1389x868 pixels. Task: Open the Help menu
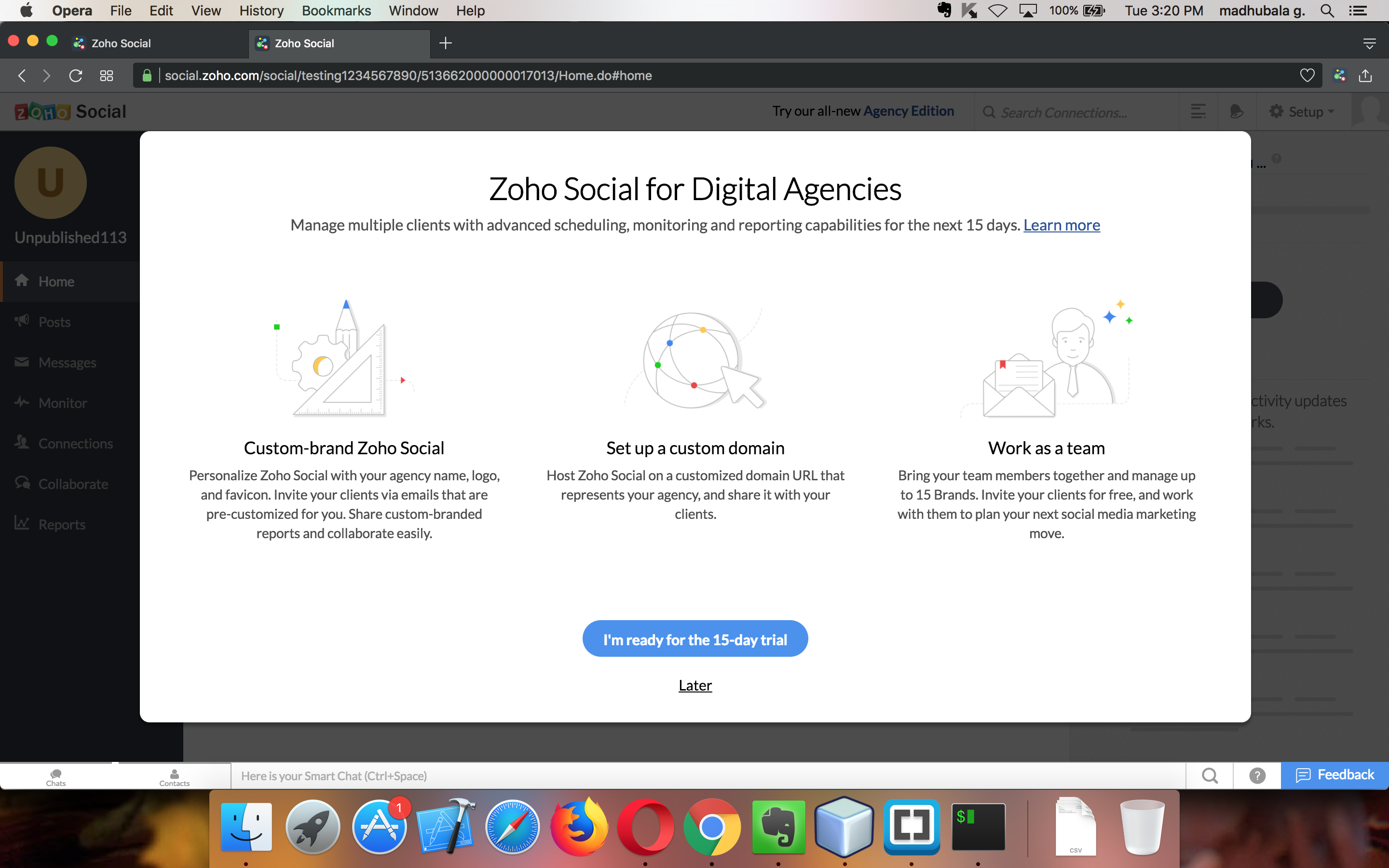coord(471,10)
